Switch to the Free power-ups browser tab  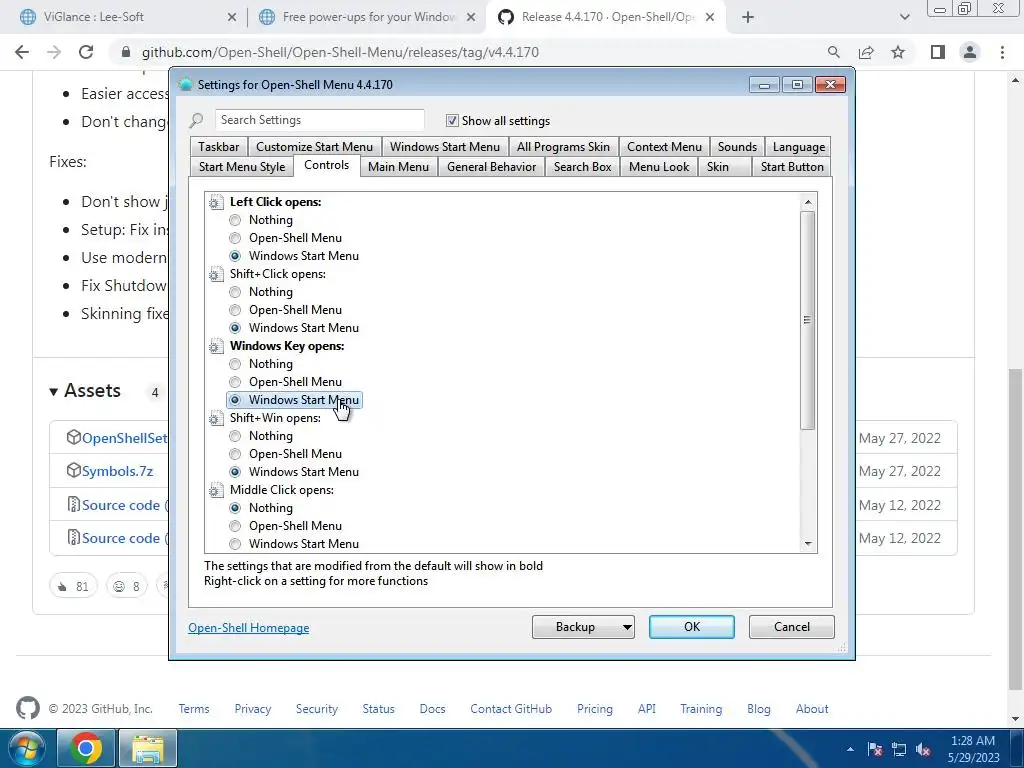(368, 17)
